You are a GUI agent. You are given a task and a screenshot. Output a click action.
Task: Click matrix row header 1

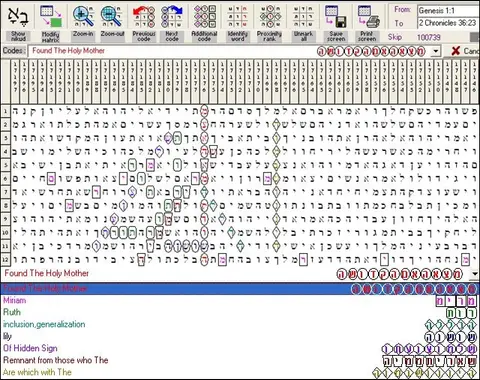tap(5, 111)
